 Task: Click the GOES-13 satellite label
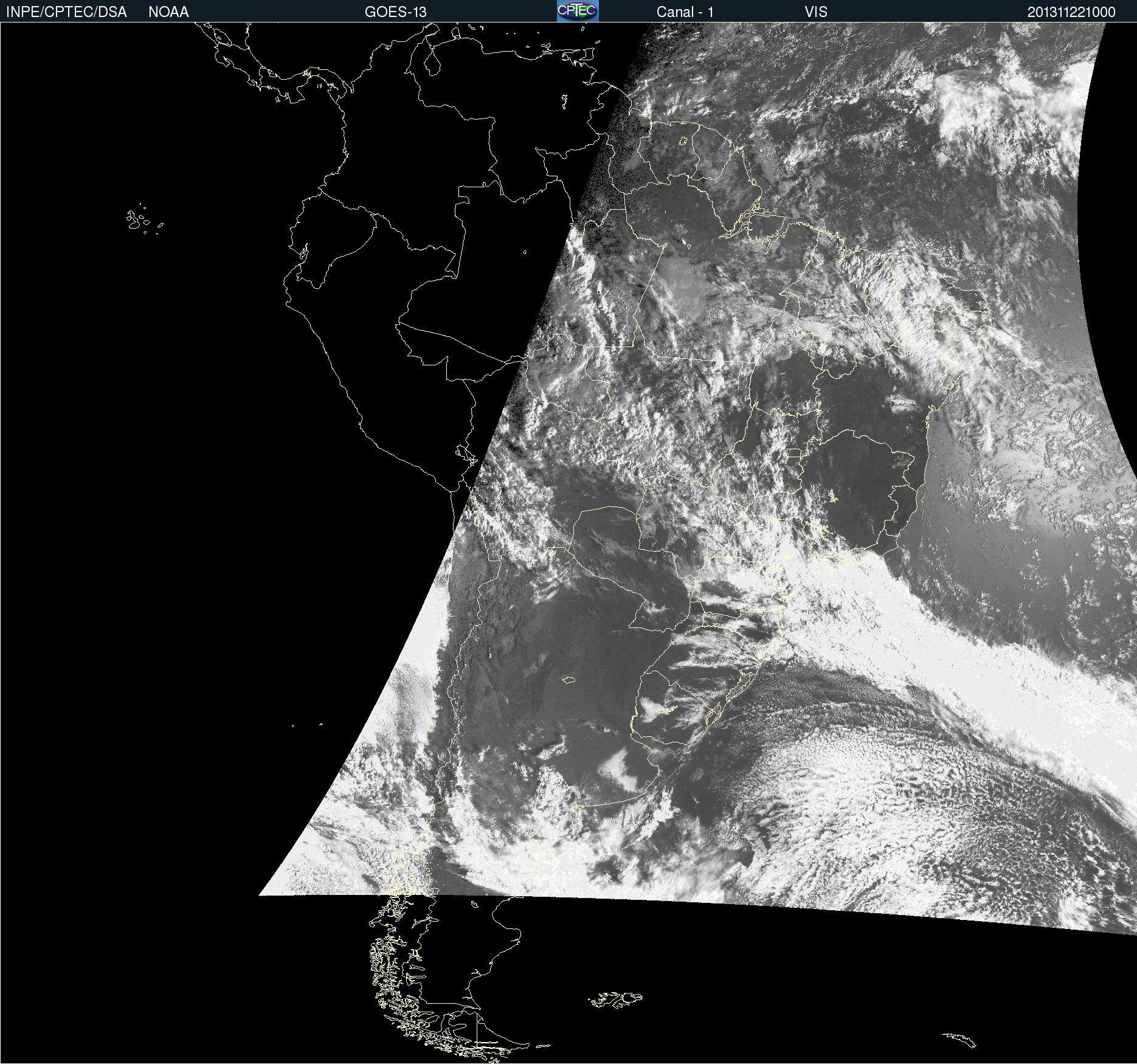[x=396, y=12]
